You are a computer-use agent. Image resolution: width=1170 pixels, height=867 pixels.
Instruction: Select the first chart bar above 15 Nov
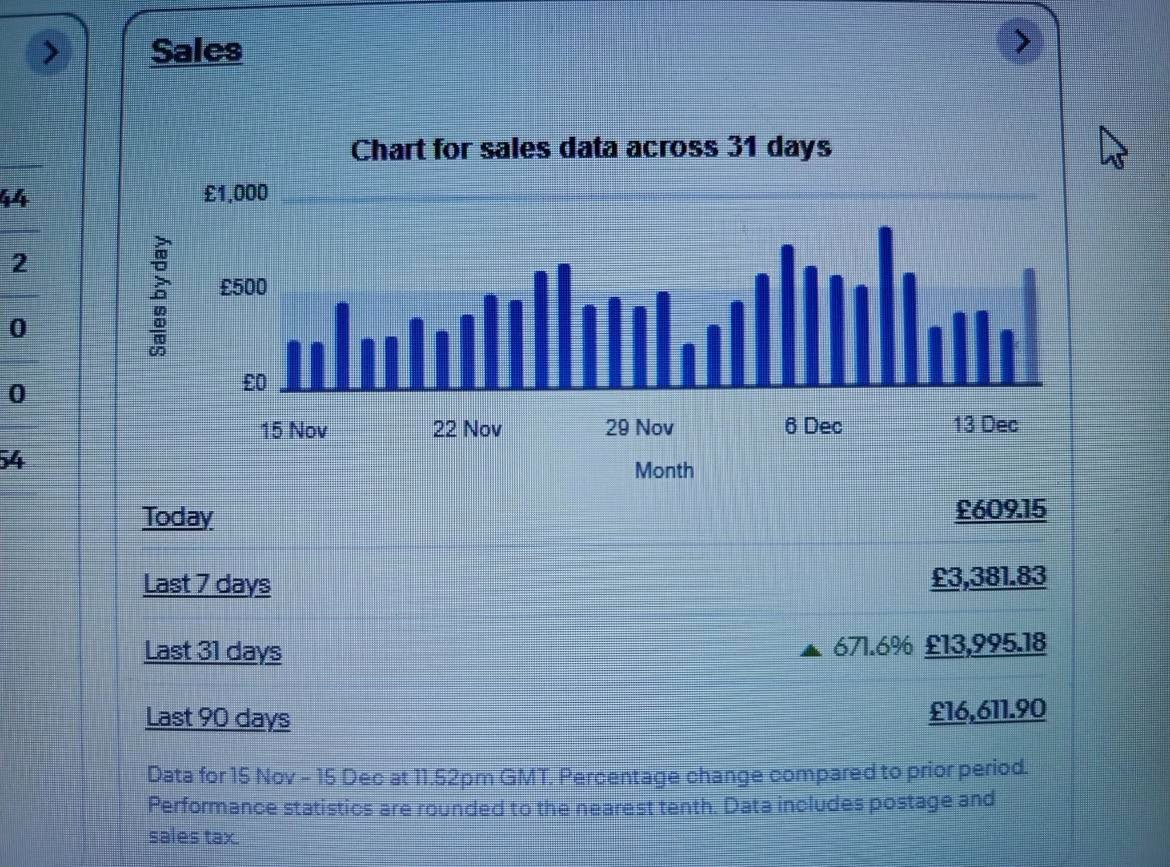coord(293,365)
